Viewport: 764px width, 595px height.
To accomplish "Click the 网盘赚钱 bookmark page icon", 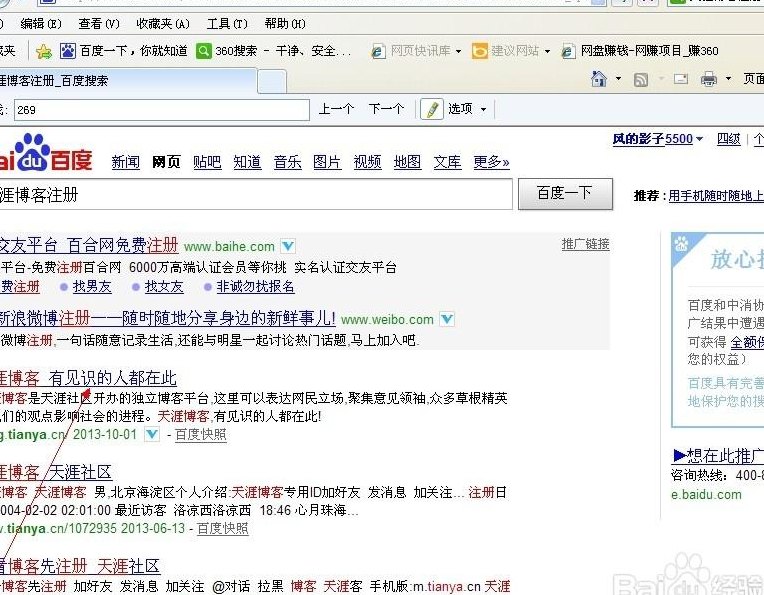I will click(568, 51).
